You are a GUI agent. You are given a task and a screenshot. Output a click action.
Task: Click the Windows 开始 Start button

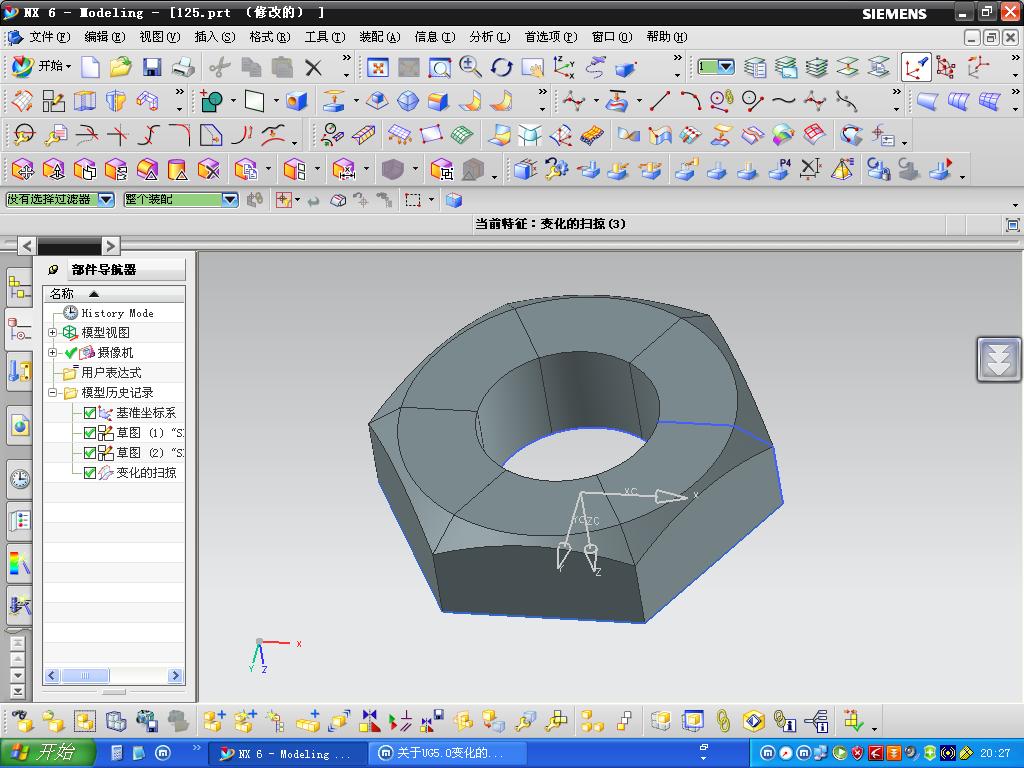(48, 753)
